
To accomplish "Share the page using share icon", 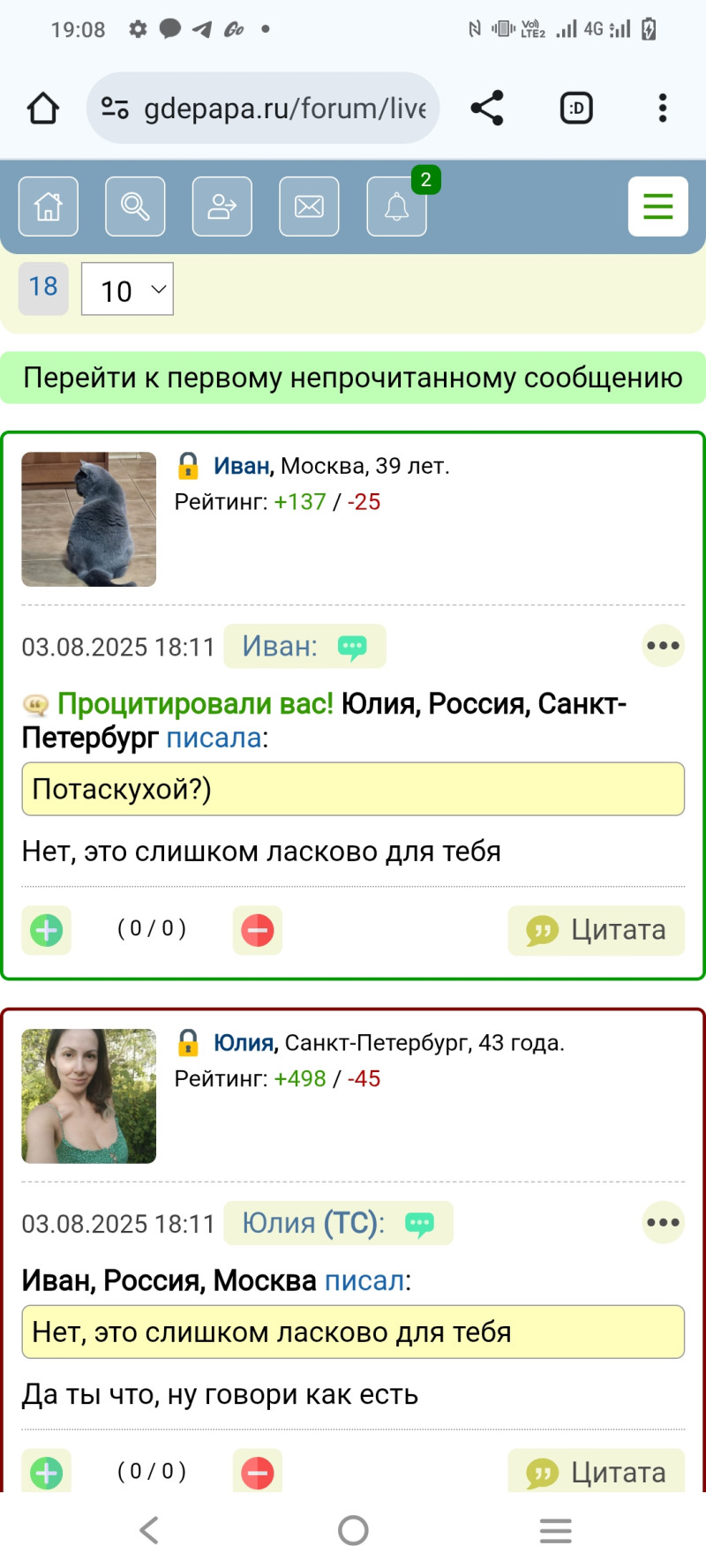I will [487, 108].
